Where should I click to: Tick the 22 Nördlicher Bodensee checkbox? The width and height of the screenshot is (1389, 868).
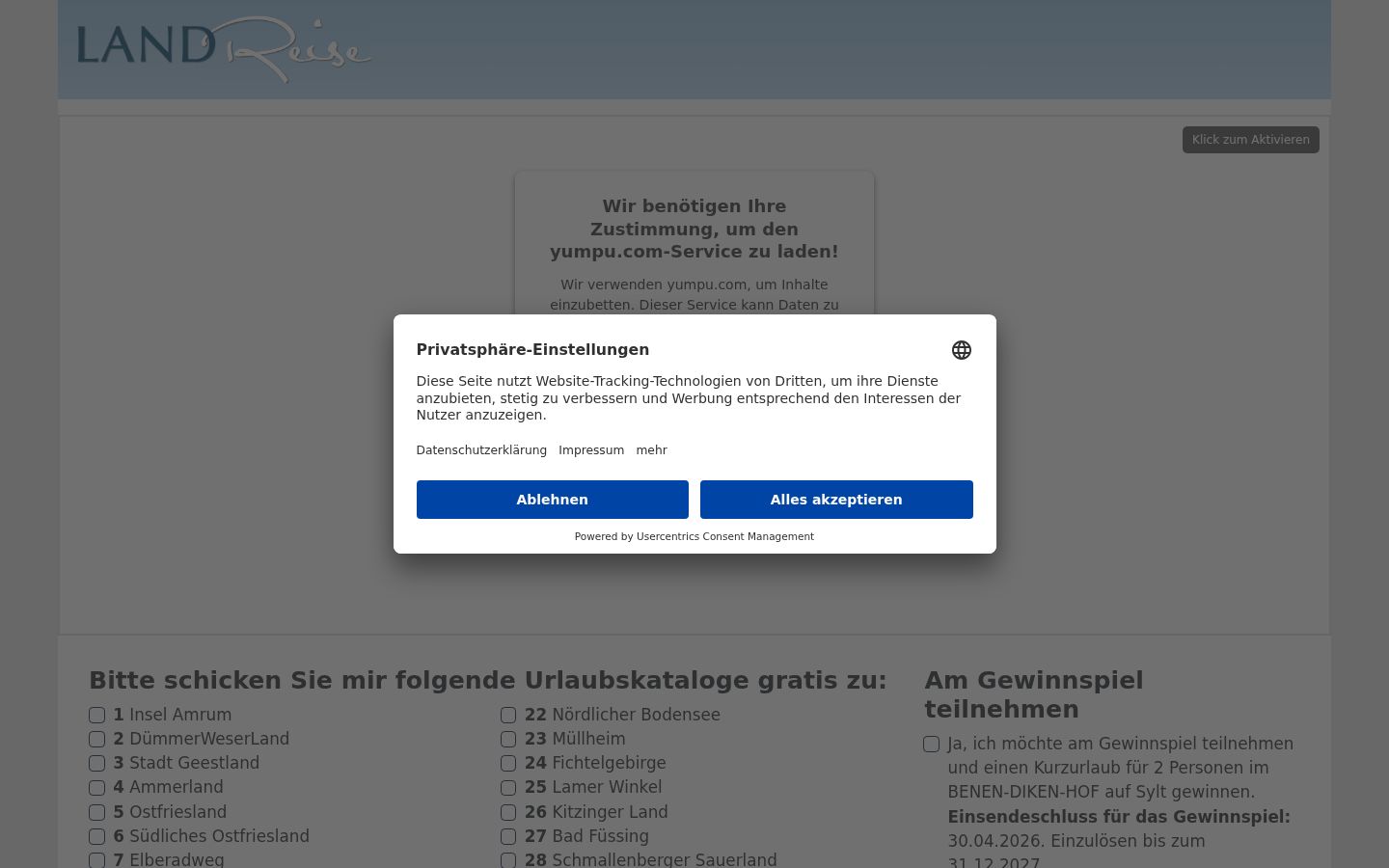coord(508,715)
